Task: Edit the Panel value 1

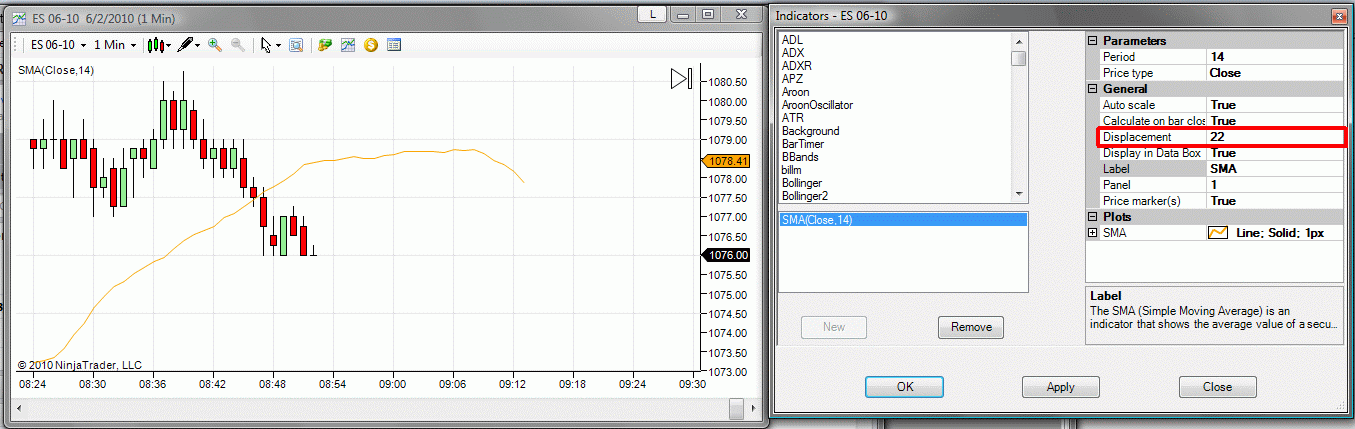Action: [1275, 185]
